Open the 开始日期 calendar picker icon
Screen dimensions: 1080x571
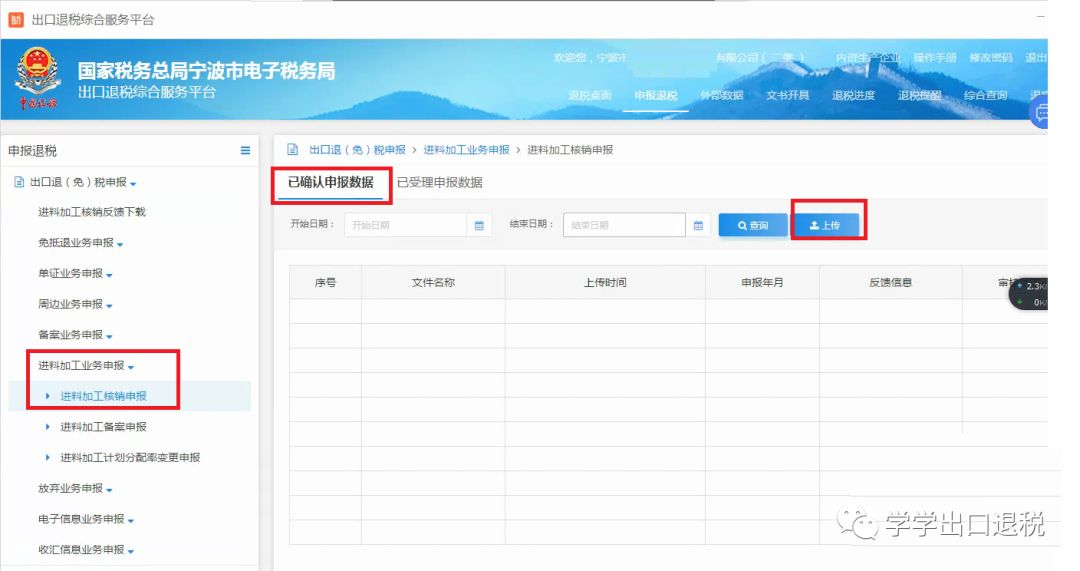(479, 225)
